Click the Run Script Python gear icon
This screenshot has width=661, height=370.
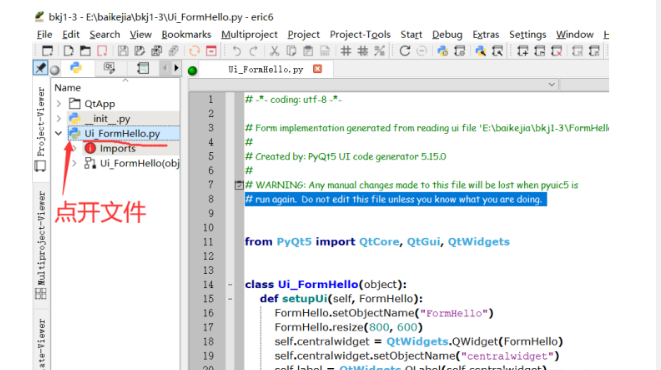click(x=443, y=51)
